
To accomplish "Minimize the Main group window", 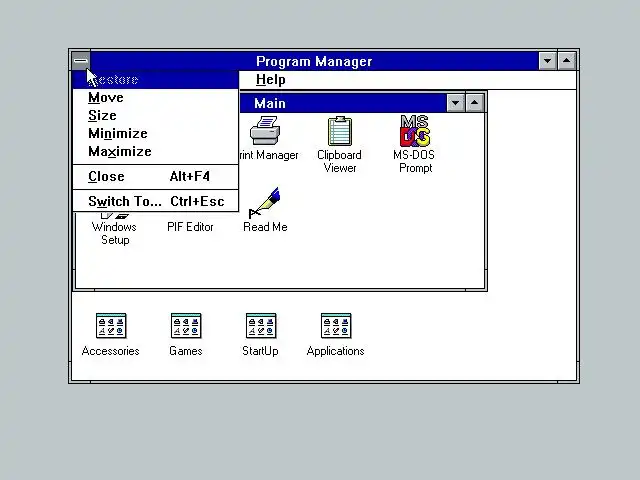I will click(456, 103).
